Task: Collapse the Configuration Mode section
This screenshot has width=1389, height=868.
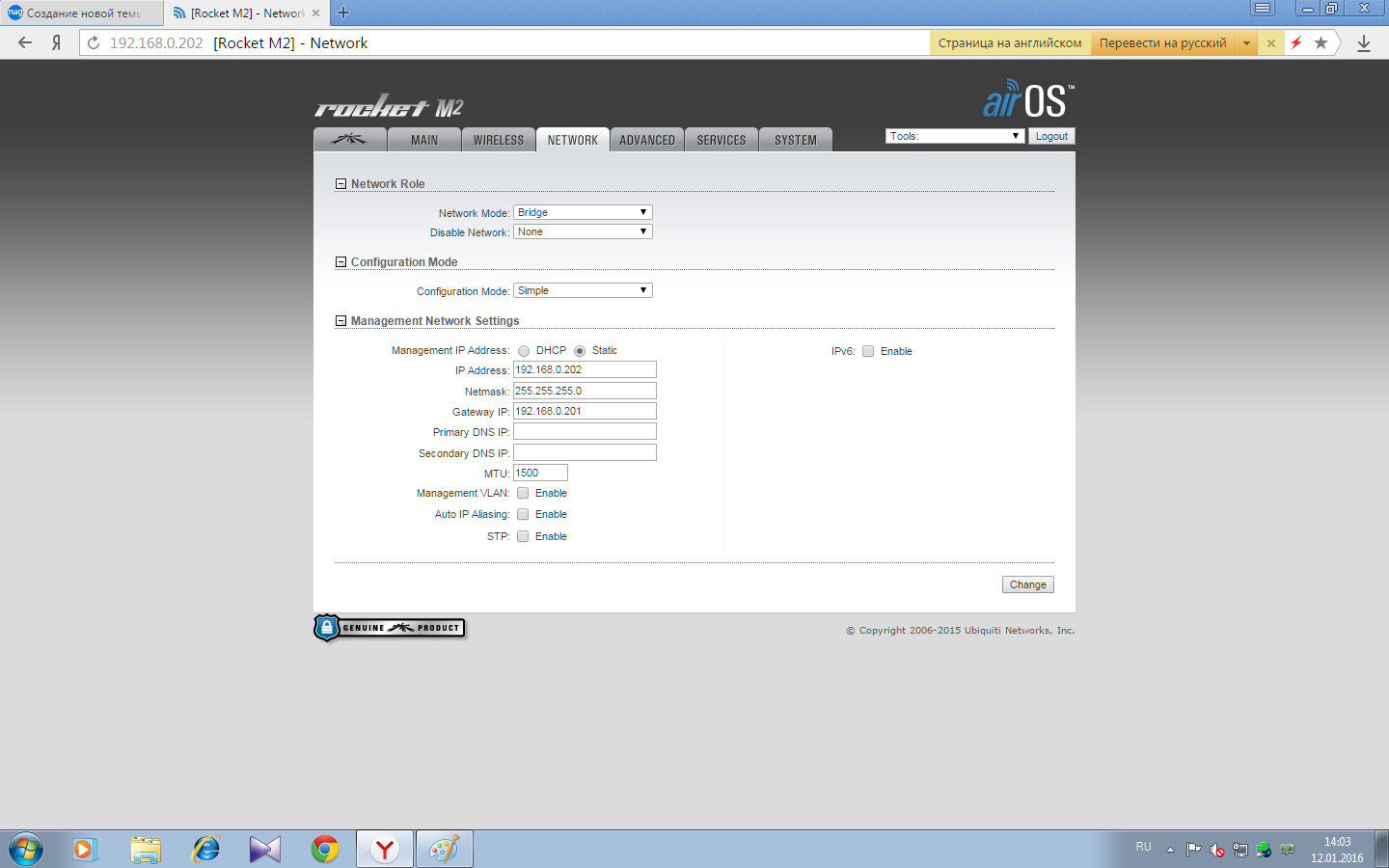Action: click(340, 262)
